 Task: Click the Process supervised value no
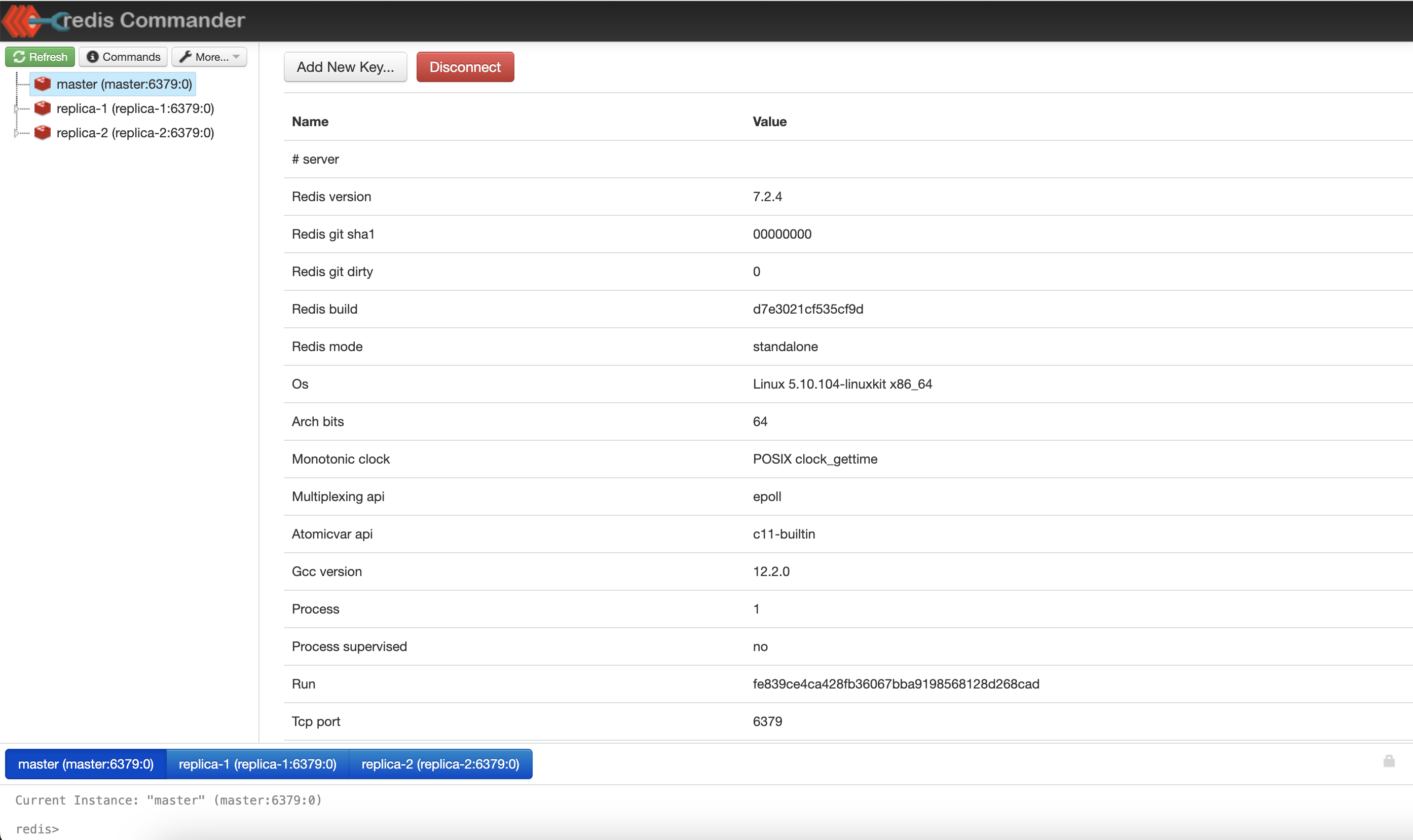click(760, 646)
